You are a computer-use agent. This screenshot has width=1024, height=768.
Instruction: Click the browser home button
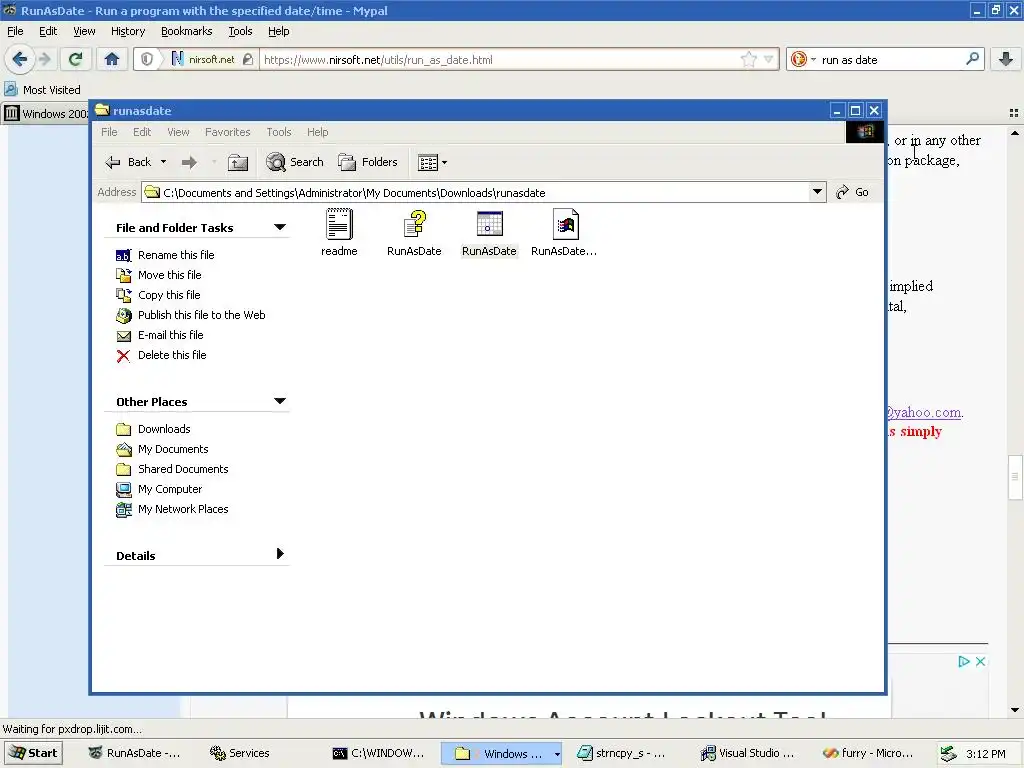(112, 59)
